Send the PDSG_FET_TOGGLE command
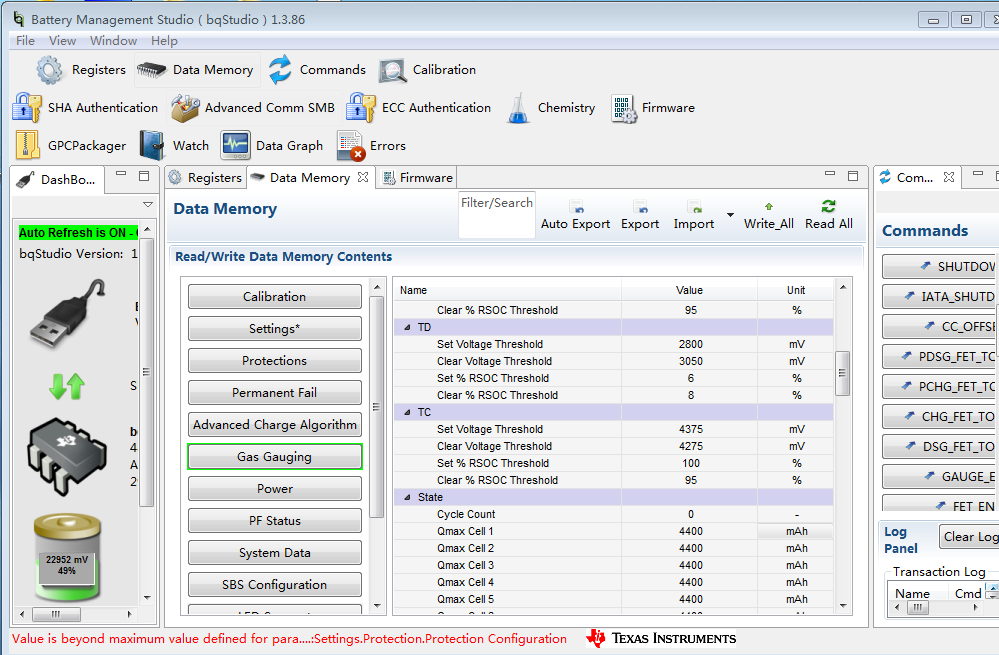Viewport: 999px width, 655px height. coord(940,357)
